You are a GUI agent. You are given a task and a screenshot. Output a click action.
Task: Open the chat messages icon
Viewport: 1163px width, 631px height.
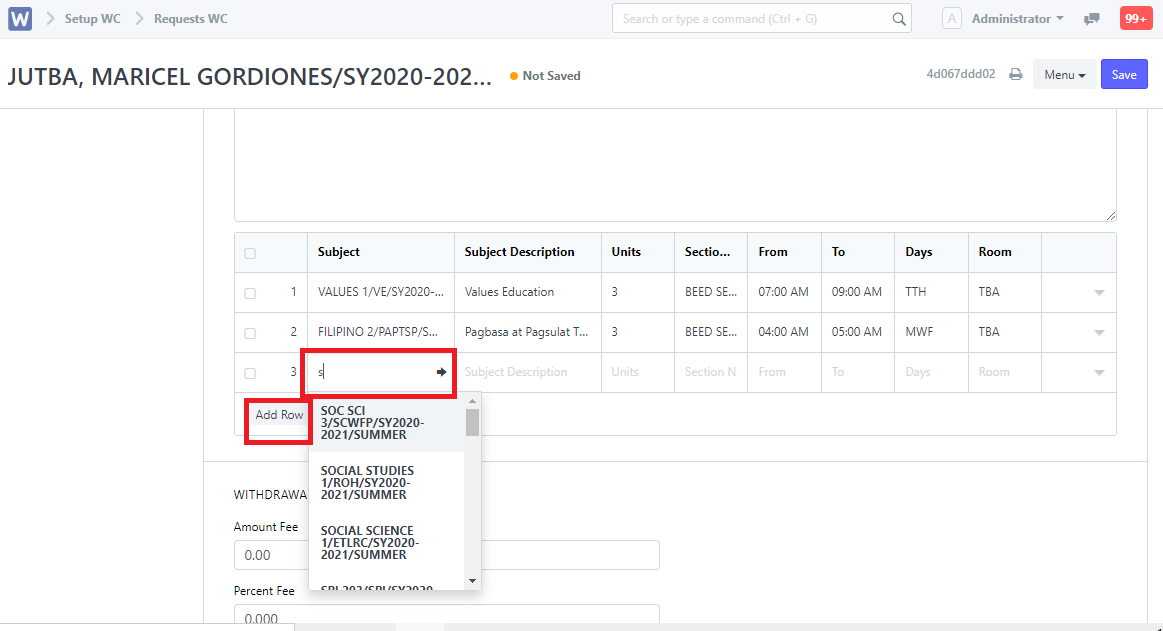pos(1091,19)
